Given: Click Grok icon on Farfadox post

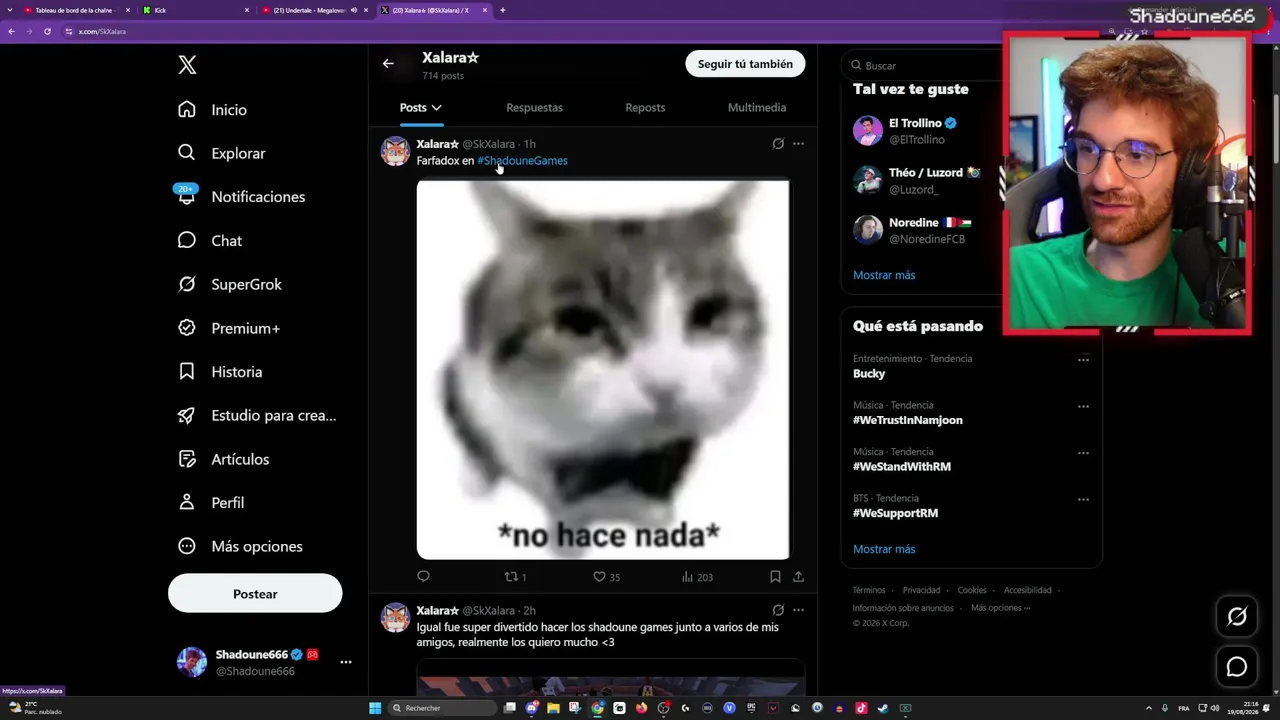Looking at the screenshot, I should coord(778,144).
